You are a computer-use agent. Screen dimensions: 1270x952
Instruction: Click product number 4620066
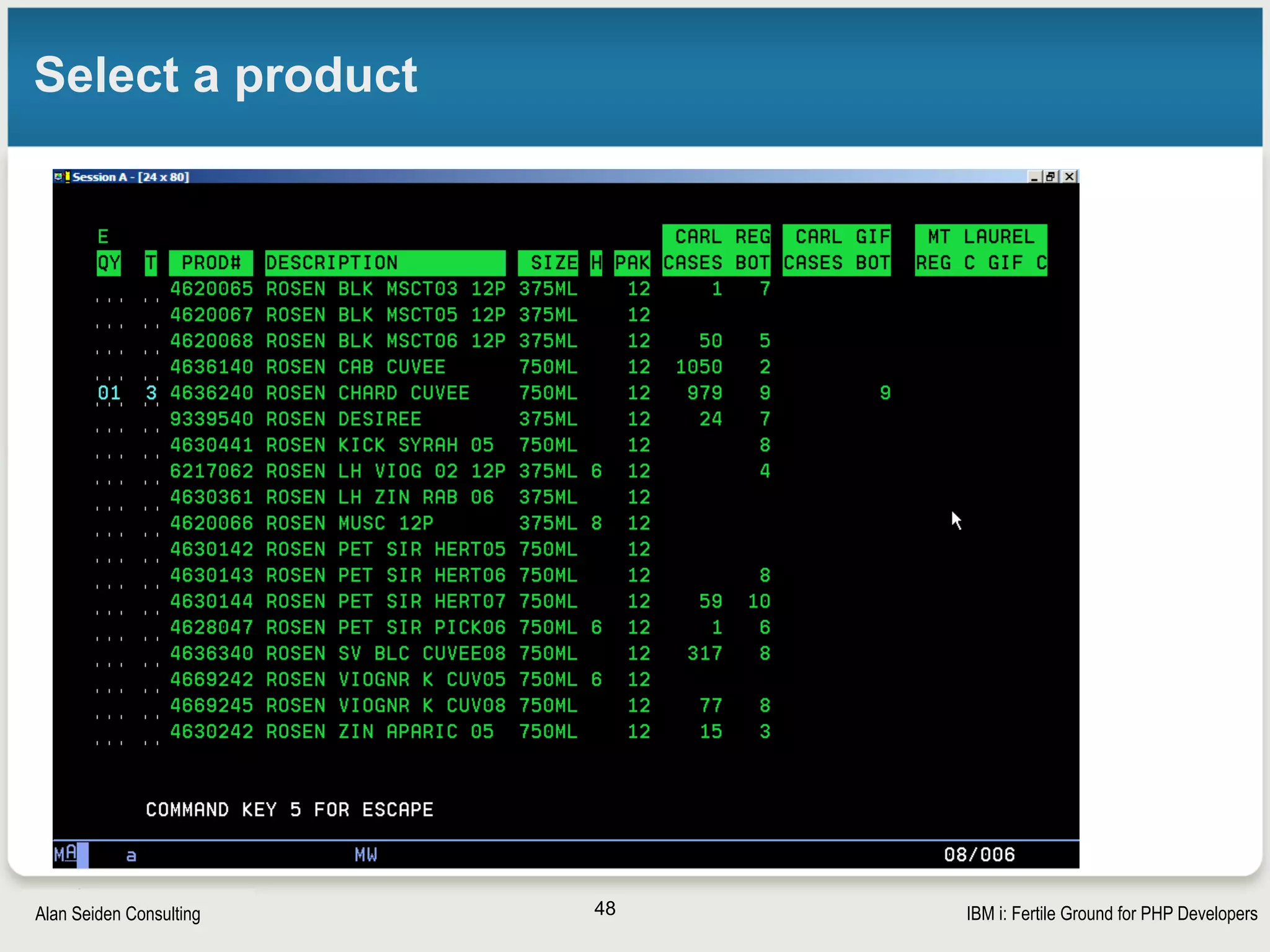coord(211,523)
